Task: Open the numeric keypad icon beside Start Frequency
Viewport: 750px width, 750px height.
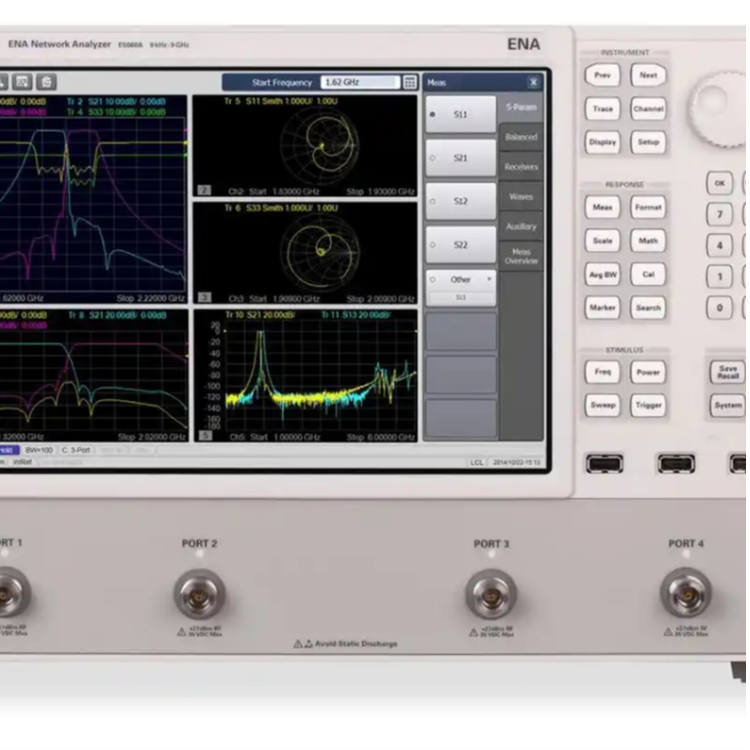Action: pyautogui.click(x=409, y=82)
